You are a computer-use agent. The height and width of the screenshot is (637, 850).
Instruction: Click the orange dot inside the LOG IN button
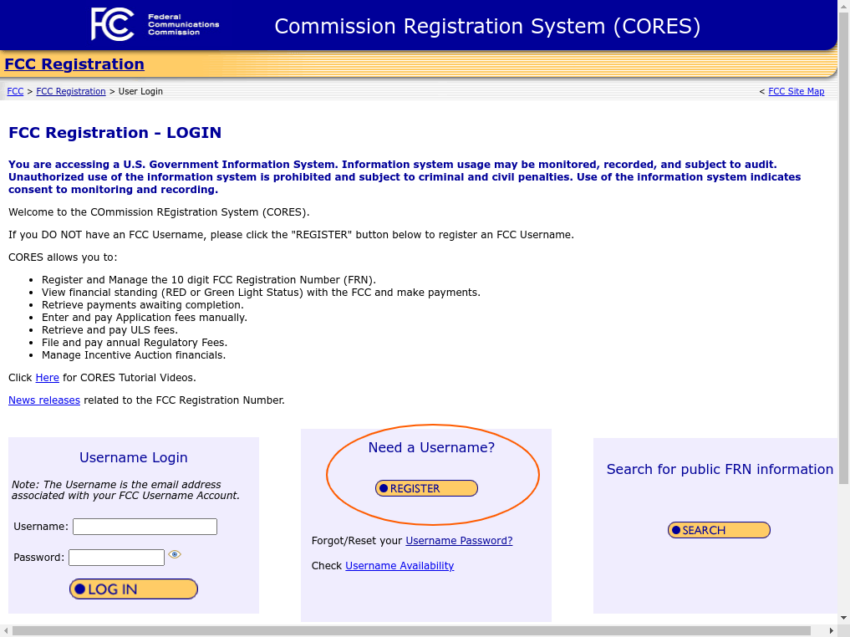(x=80, y=589)
